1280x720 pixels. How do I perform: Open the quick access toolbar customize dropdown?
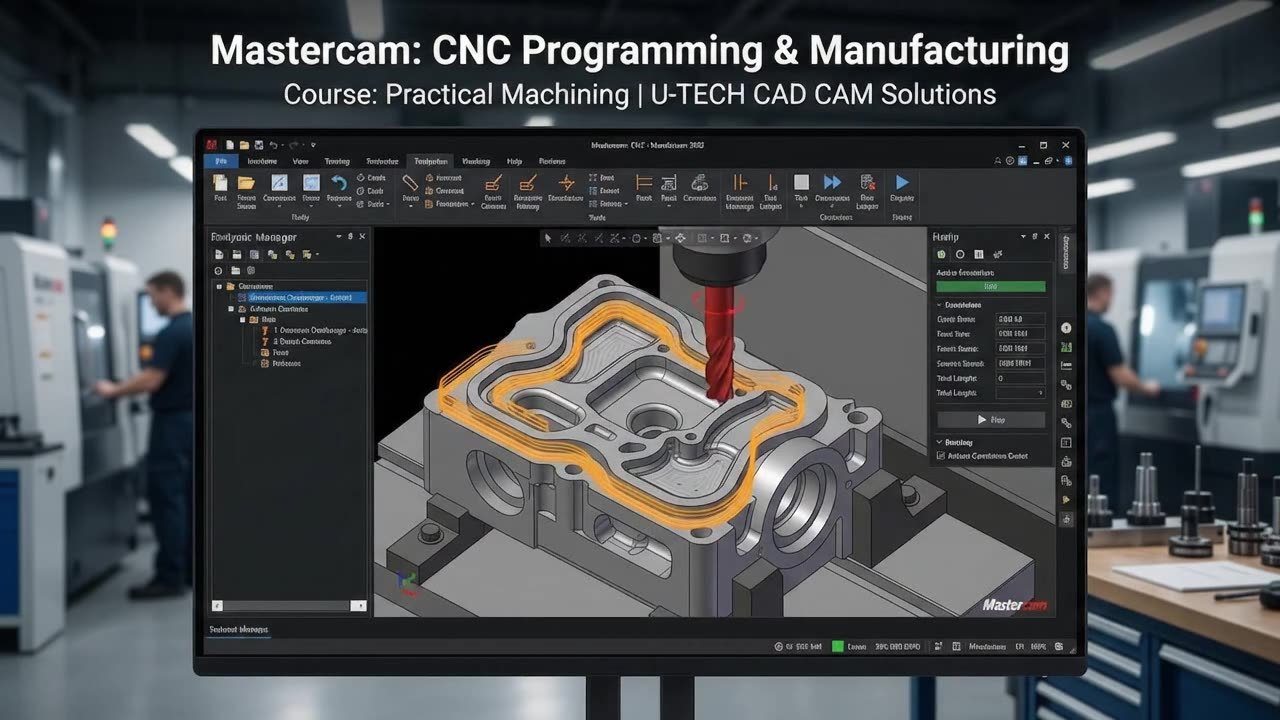coord(313,145)
